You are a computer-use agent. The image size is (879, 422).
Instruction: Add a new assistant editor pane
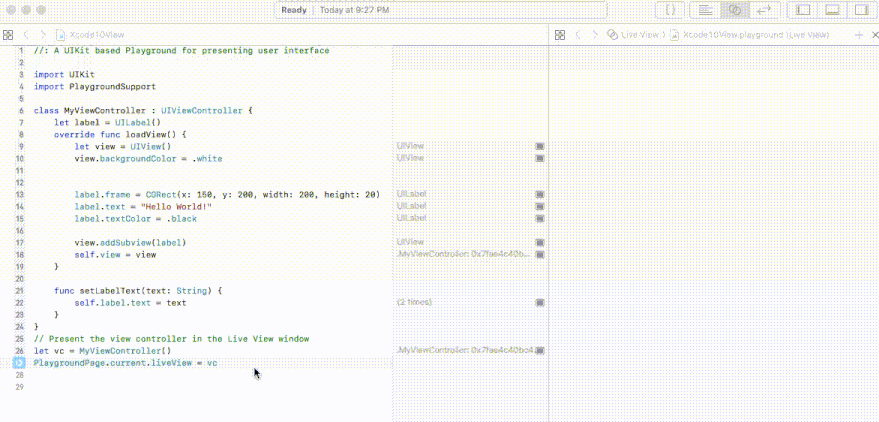[x=859, y=34]
